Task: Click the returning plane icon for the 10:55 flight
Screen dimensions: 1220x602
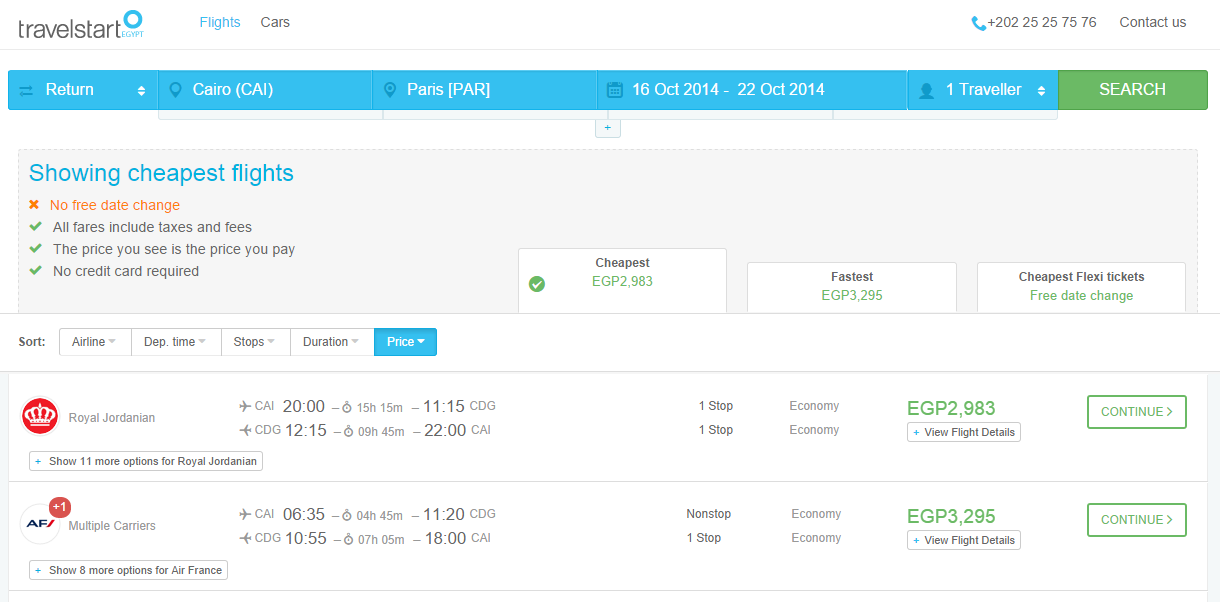Action: tap(245, 538)
